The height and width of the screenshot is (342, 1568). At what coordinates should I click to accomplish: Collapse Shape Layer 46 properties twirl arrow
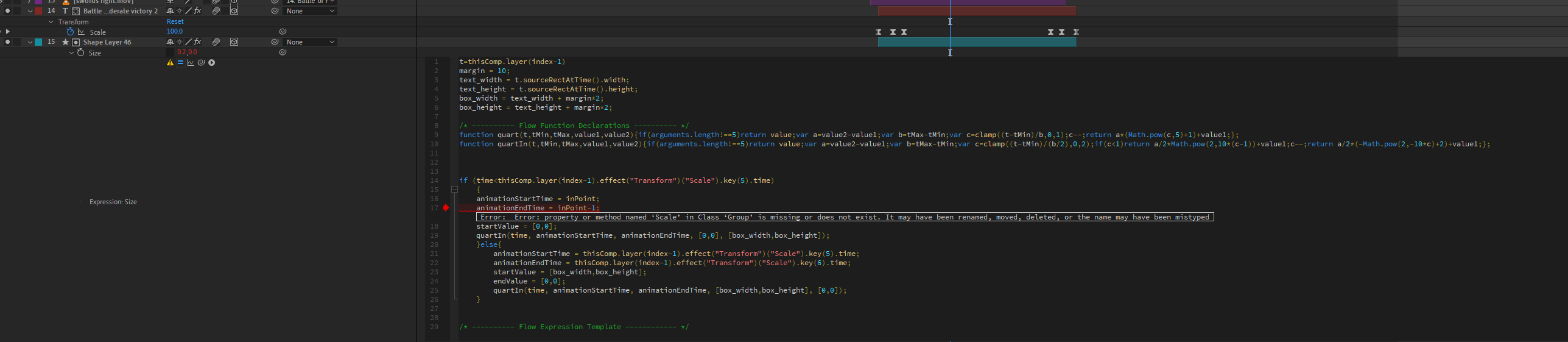30,42
